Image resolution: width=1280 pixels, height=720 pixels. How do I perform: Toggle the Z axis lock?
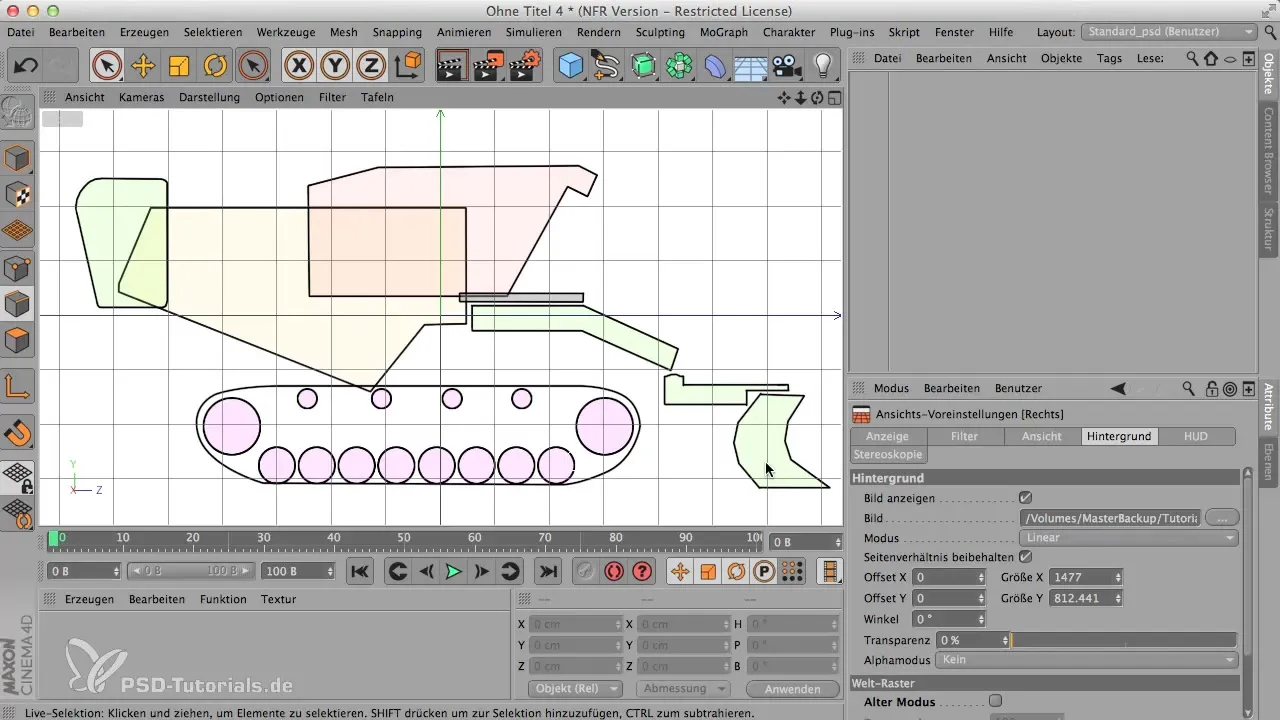371,66
